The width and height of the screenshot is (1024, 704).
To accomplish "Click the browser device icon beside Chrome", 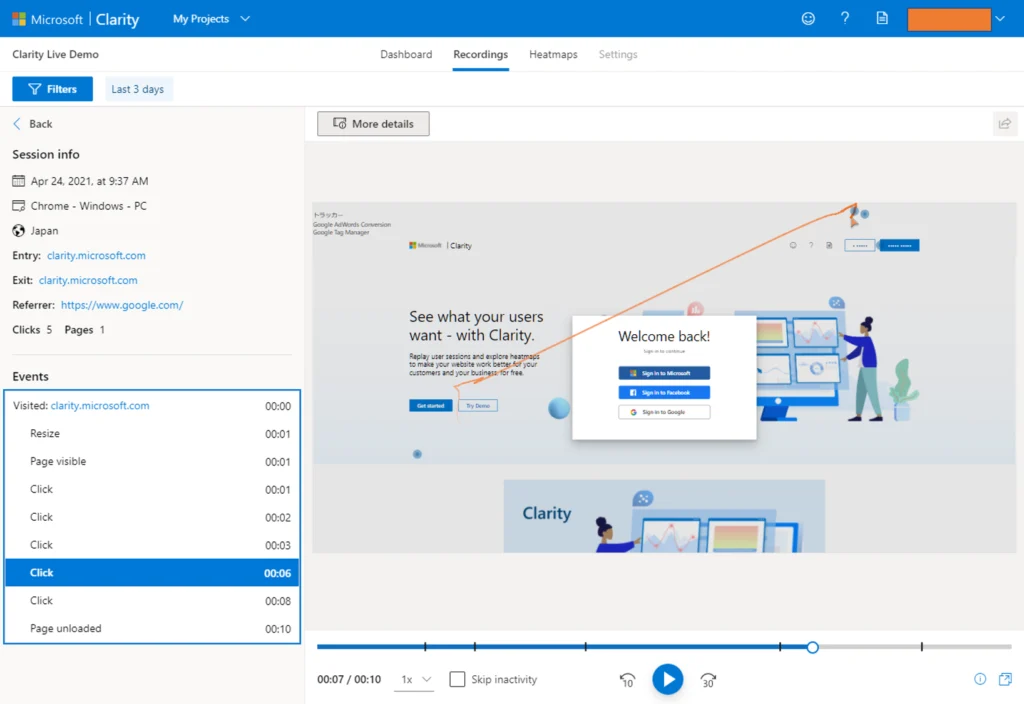I will click(x=18, y=206).
